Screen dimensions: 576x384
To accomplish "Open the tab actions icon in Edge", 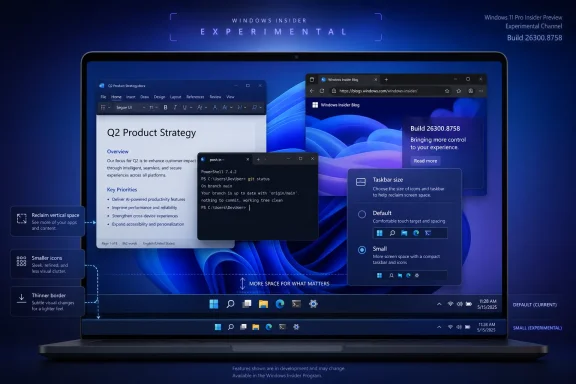I will pos(312,79).
